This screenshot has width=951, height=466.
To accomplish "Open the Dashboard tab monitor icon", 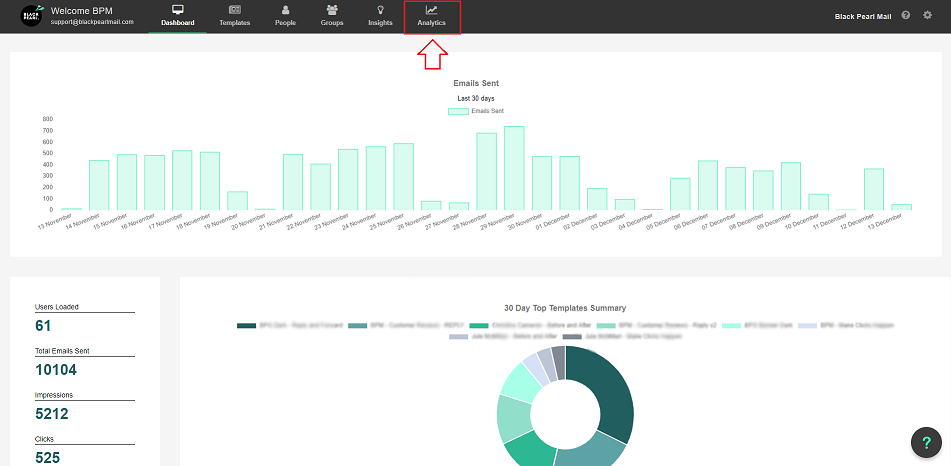I will tap(178, 10).
